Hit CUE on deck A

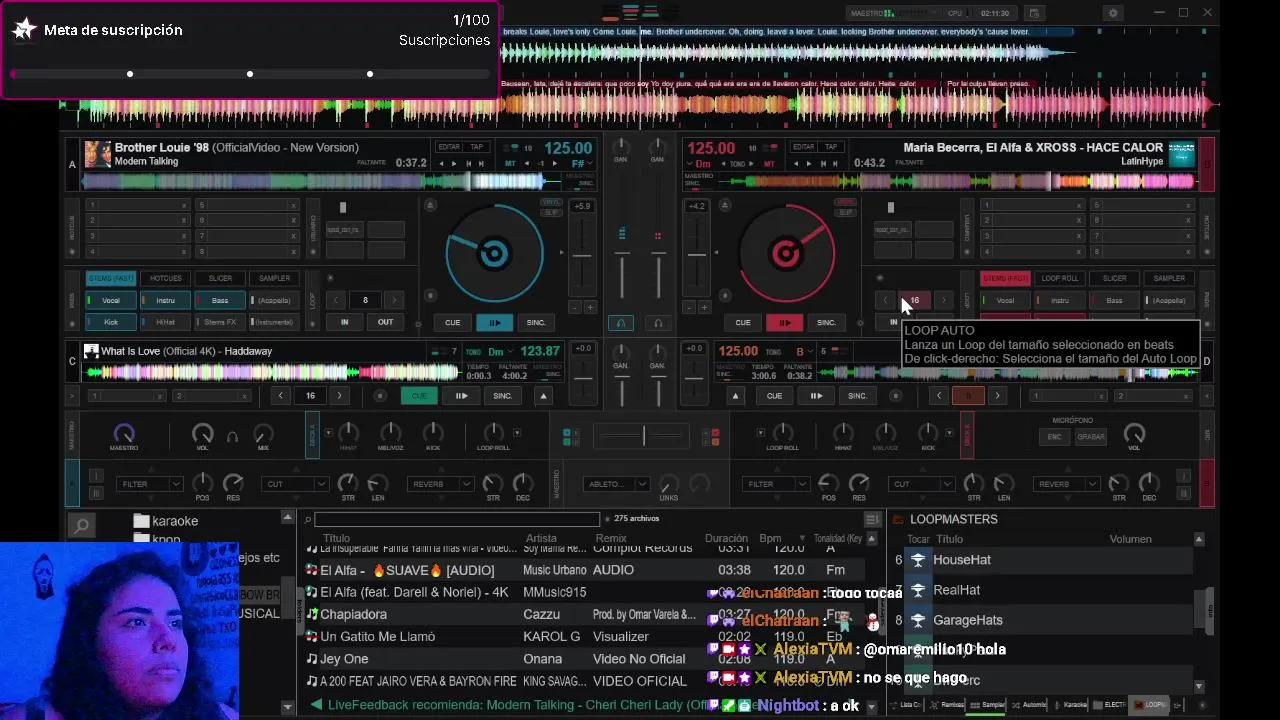click(x=452, y=322)
